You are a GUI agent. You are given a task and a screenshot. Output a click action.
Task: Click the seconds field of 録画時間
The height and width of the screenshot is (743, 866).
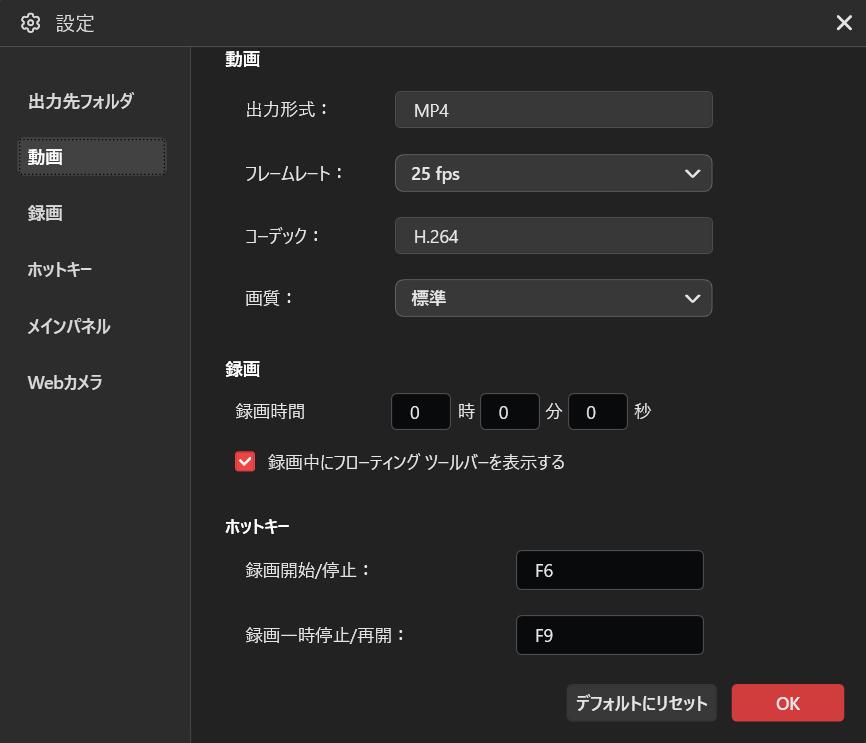tap(597, 411)
